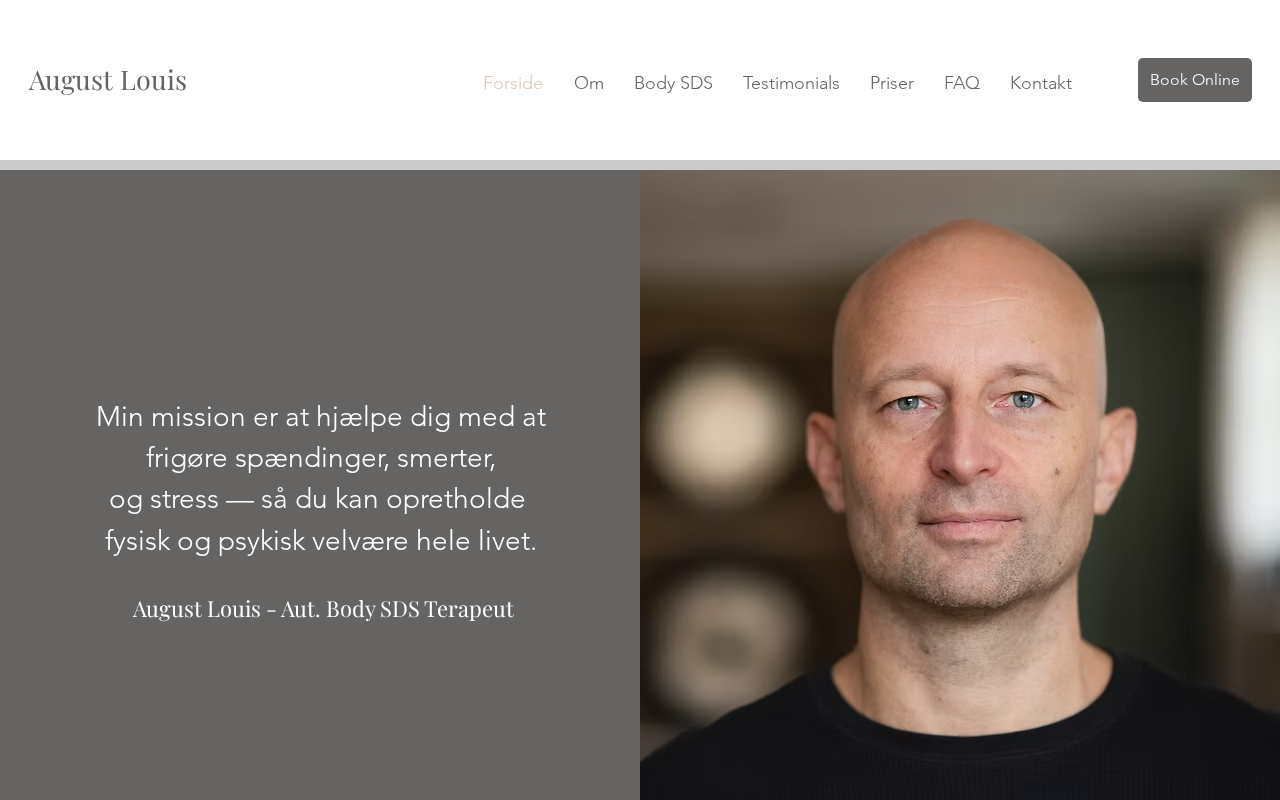Open the Body SDS menu item
1280x800 pixels.
(673, 83)
